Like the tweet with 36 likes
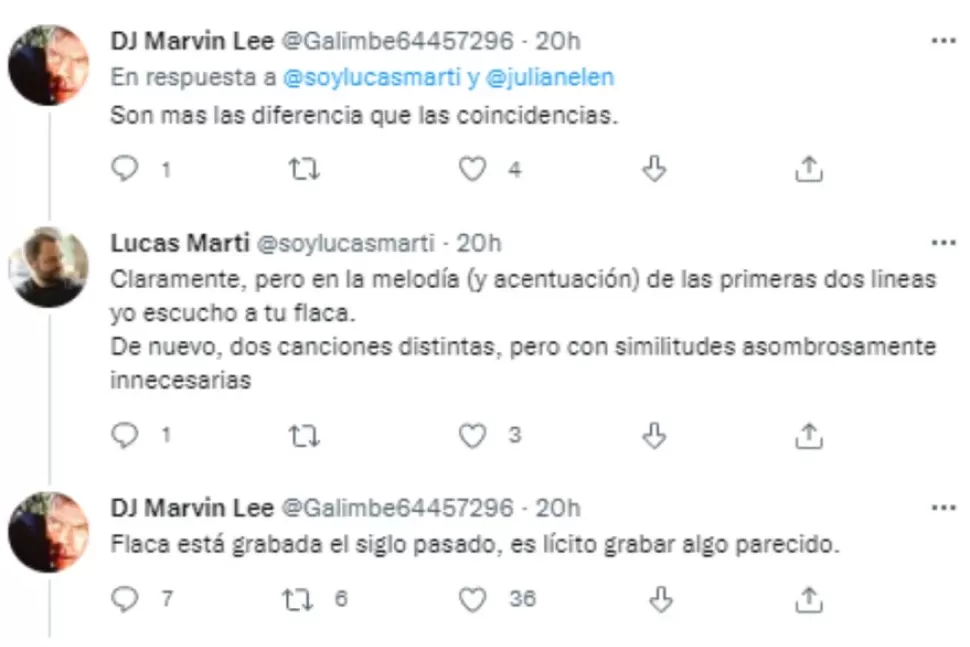Screen dimensions: 970x647 coord(473,600)
